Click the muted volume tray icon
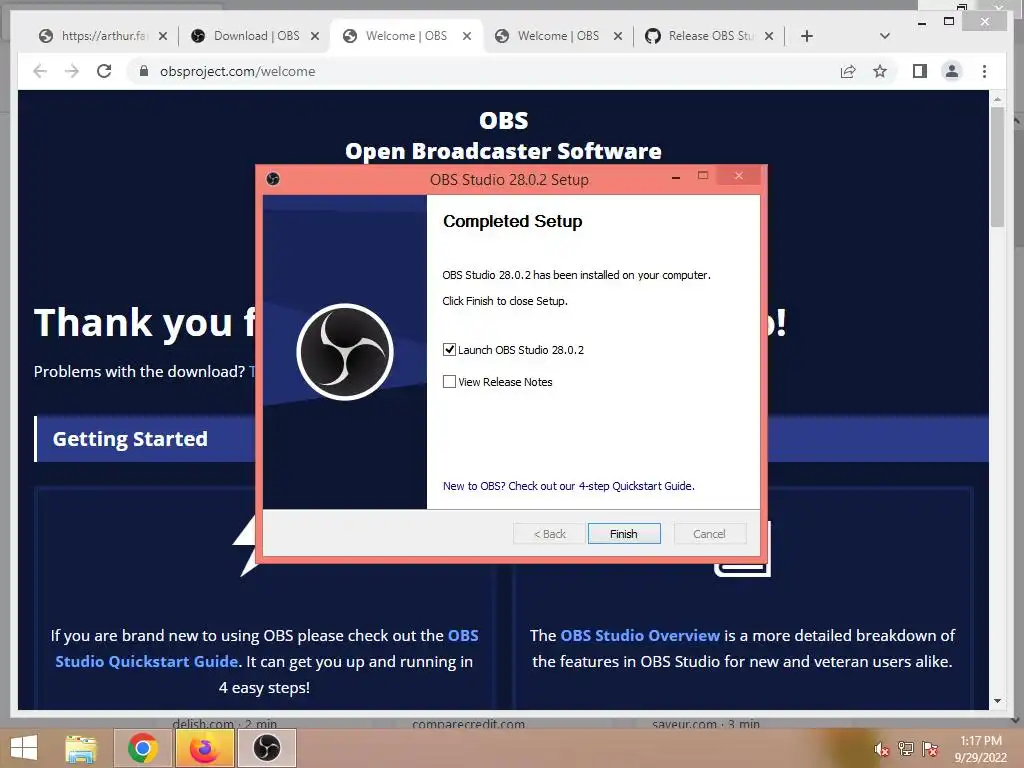The height and width of the screenshot is (768, 1024). pos(881,749)
